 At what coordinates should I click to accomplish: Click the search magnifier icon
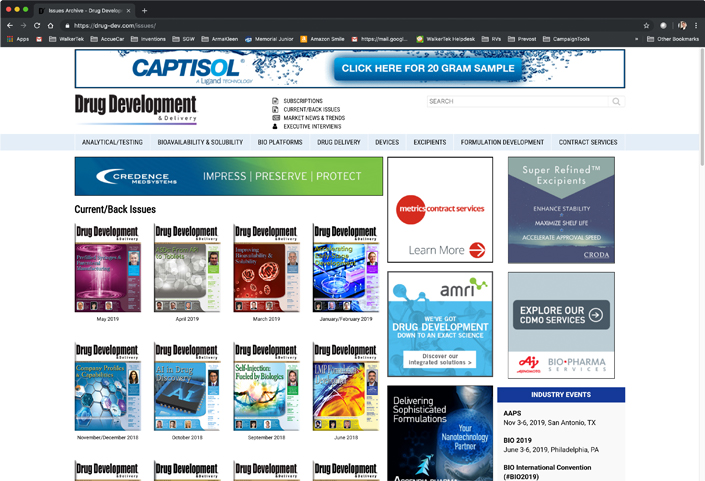click(x=616, y=102)
